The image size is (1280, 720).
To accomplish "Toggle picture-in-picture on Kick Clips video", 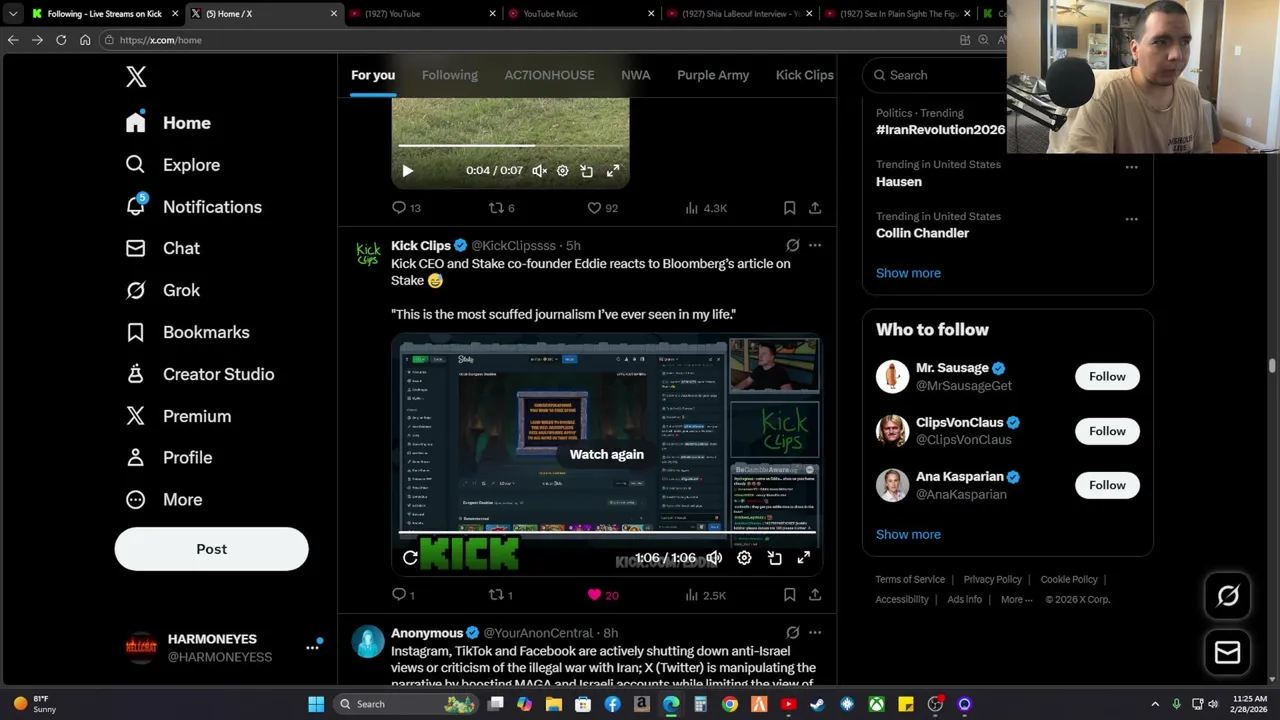I will [774, 558].
